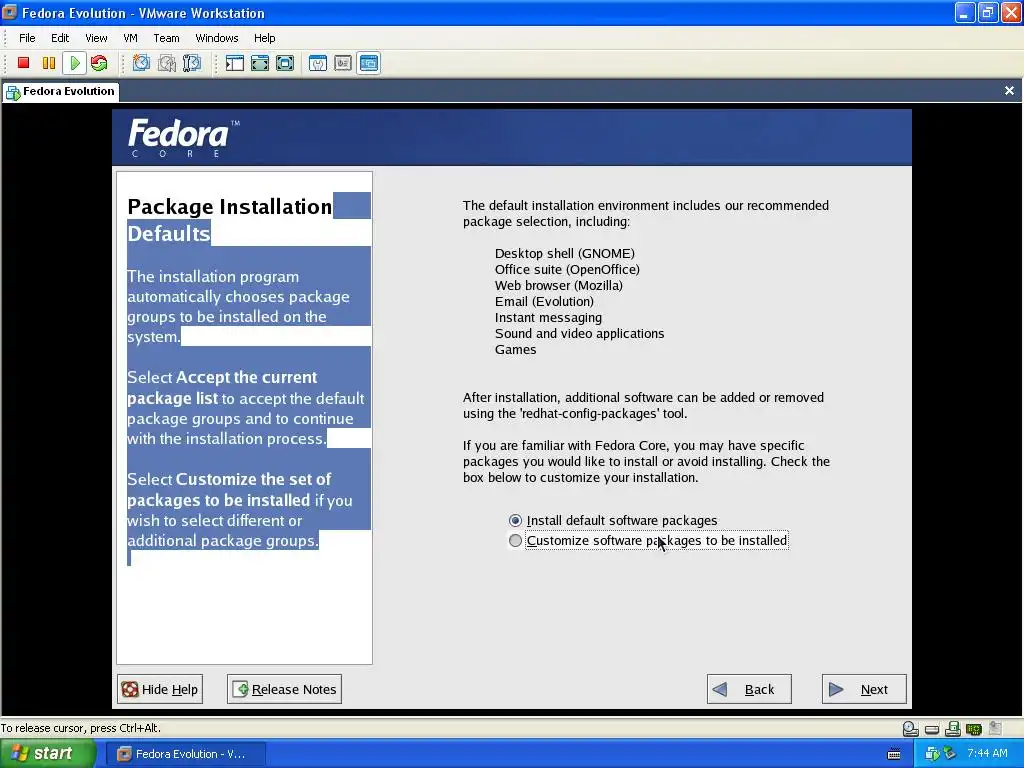Open the VM menu
The image size is (1024, 768).
(x=130, y=38)
